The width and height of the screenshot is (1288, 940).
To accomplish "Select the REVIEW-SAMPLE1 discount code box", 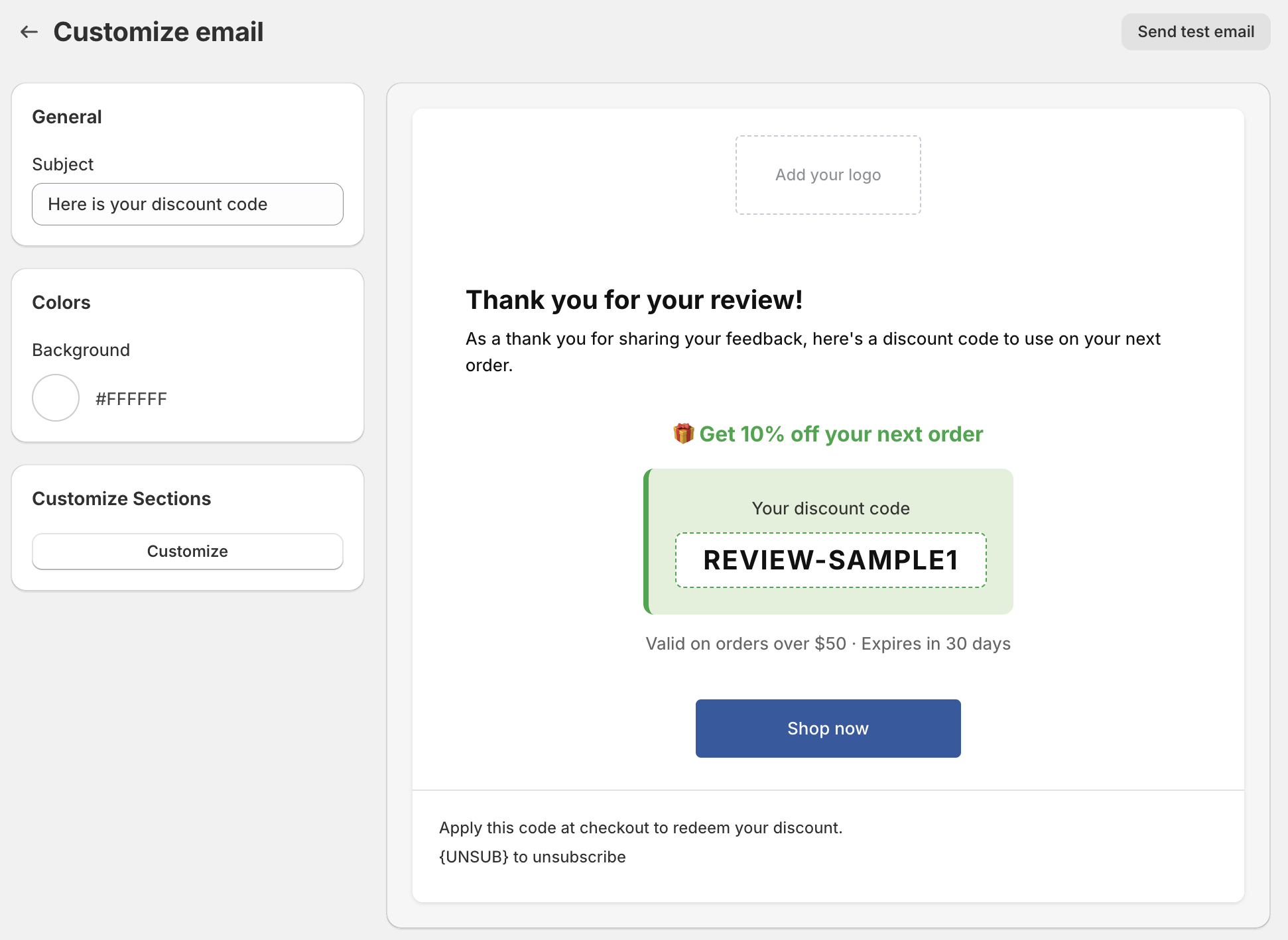I will click(831, 560).
